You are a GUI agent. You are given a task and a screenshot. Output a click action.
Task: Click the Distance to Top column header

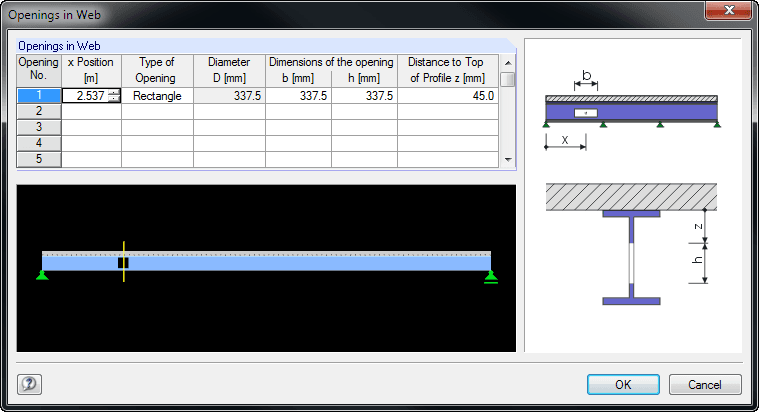[448, 70]
